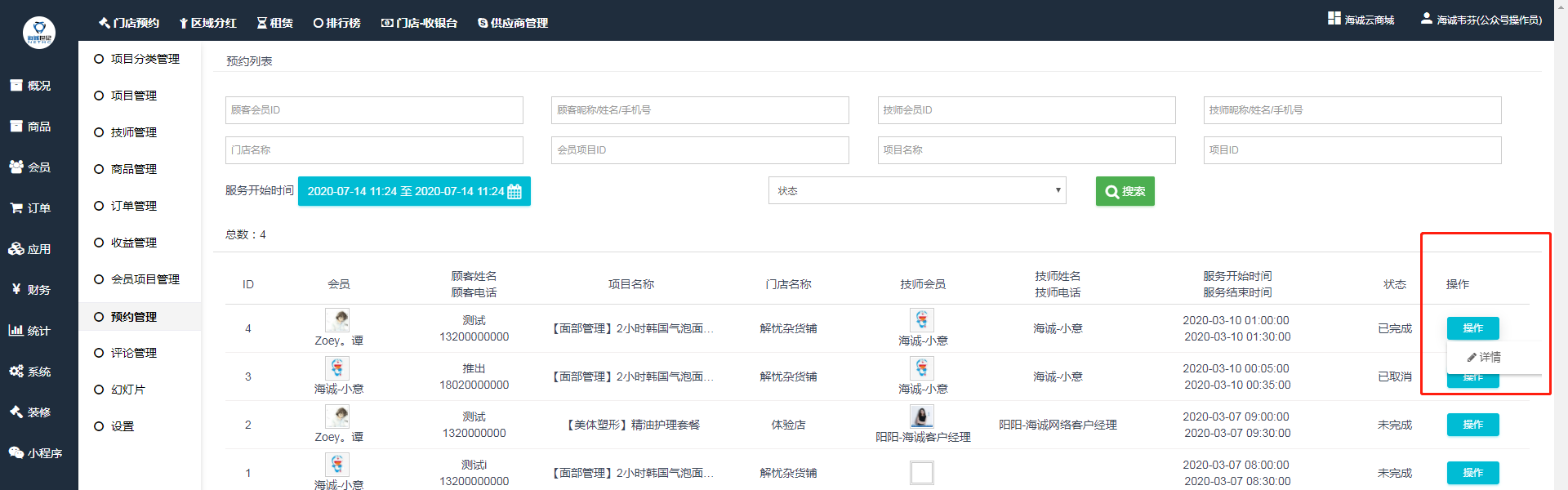This screenshot has width=1568, height=490.
Task: Focus the 门店名称 input field
Action: click(x=374, y=150)
